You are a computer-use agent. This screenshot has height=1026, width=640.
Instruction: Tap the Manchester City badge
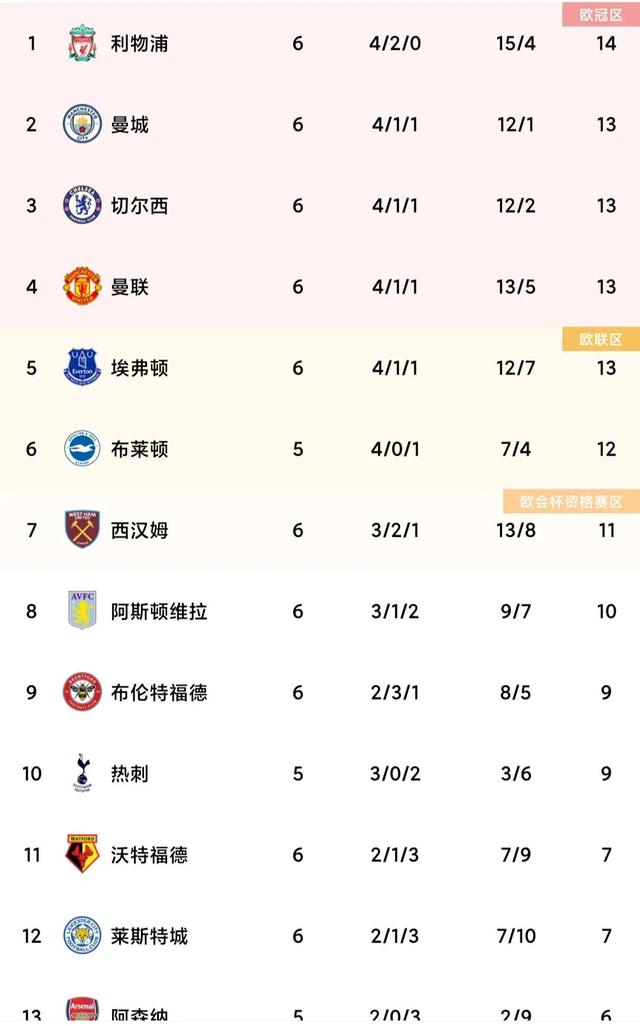coord(82,124)
